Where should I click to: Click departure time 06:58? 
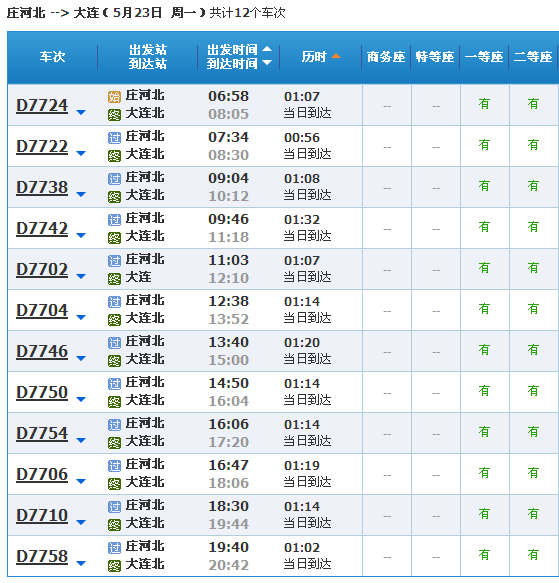[228, 96]
